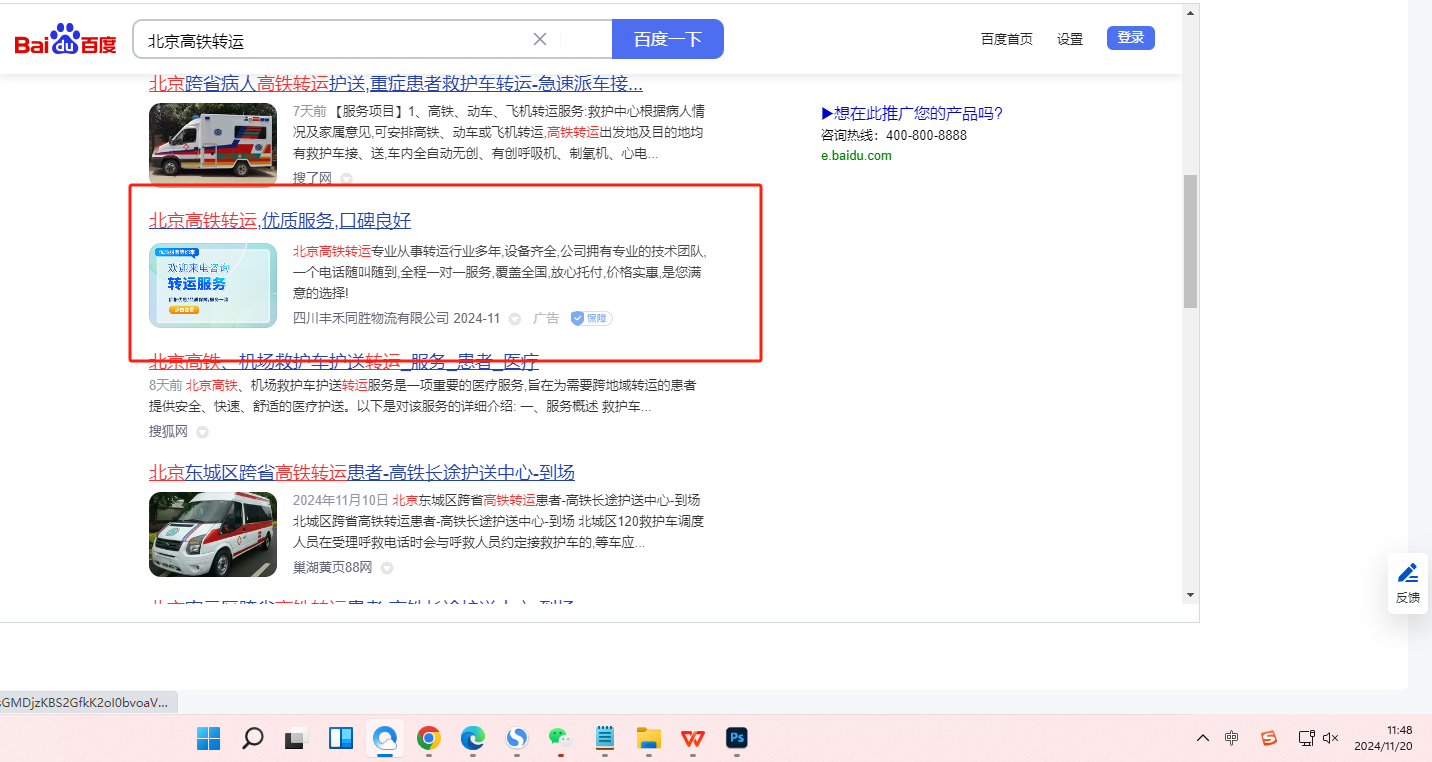Open Windows Widgets panel from the taskbar

pos(341,739)
